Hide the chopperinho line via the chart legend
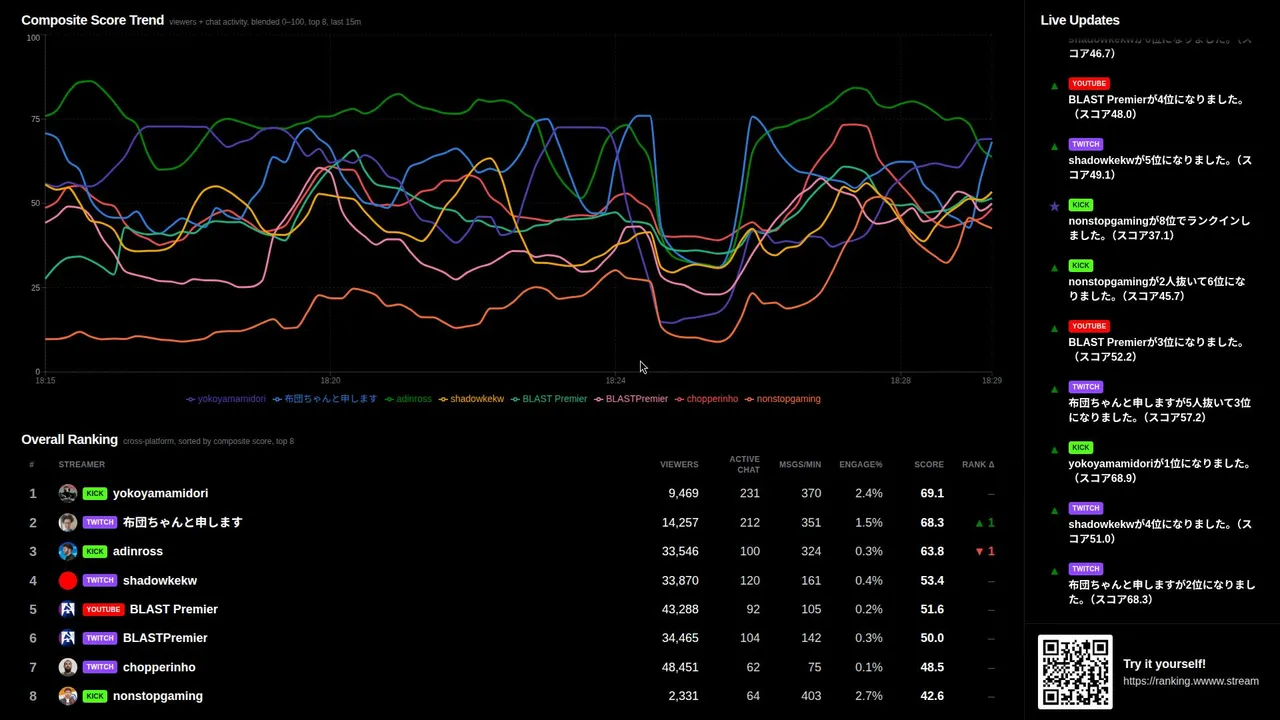The height and width of the screenshot is (720, 1280). 706,399
